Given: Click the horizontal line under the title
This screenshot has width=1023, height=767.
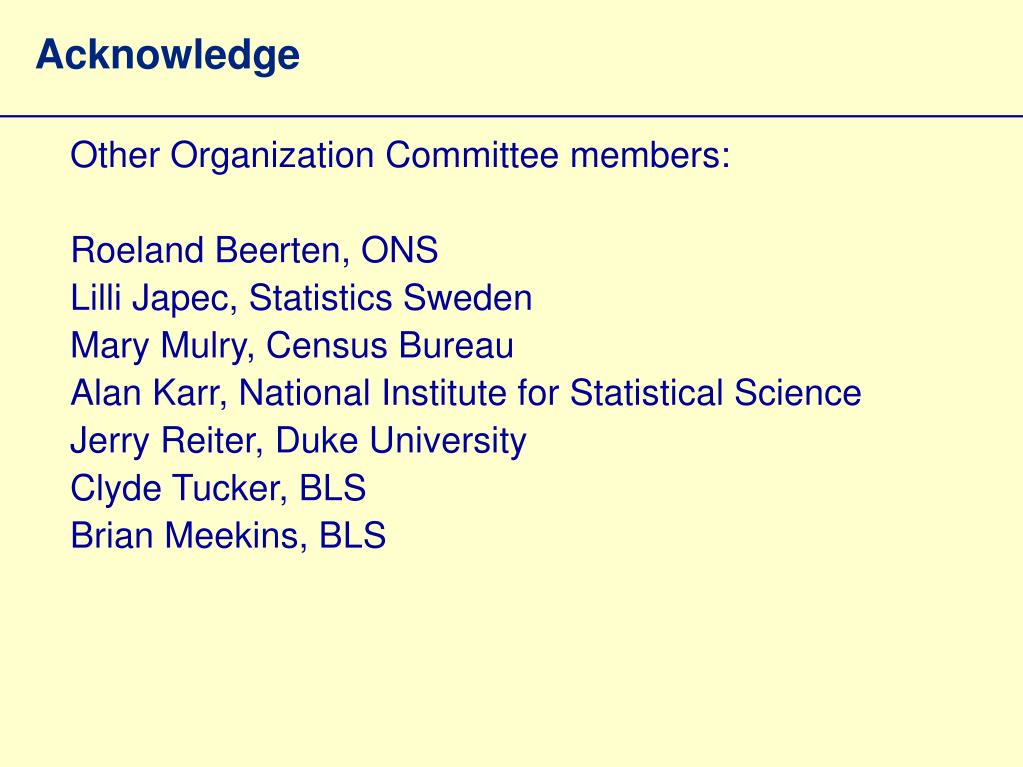Looking at the screenshot, I should pos(512,117).
